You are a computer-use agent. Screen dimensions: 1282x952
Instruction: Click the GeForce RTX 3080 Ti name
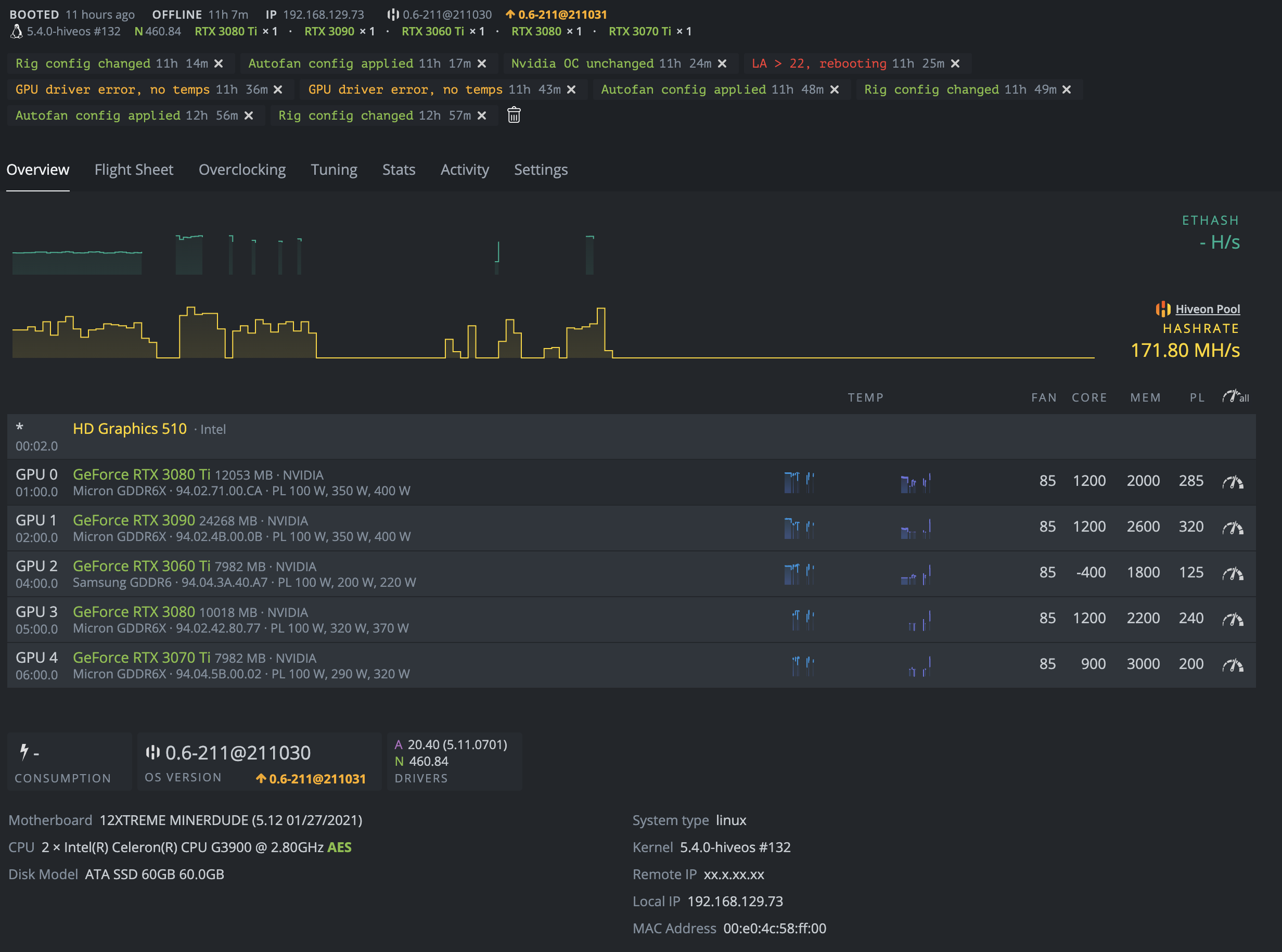pyautogui.click(x=141, y=474)
